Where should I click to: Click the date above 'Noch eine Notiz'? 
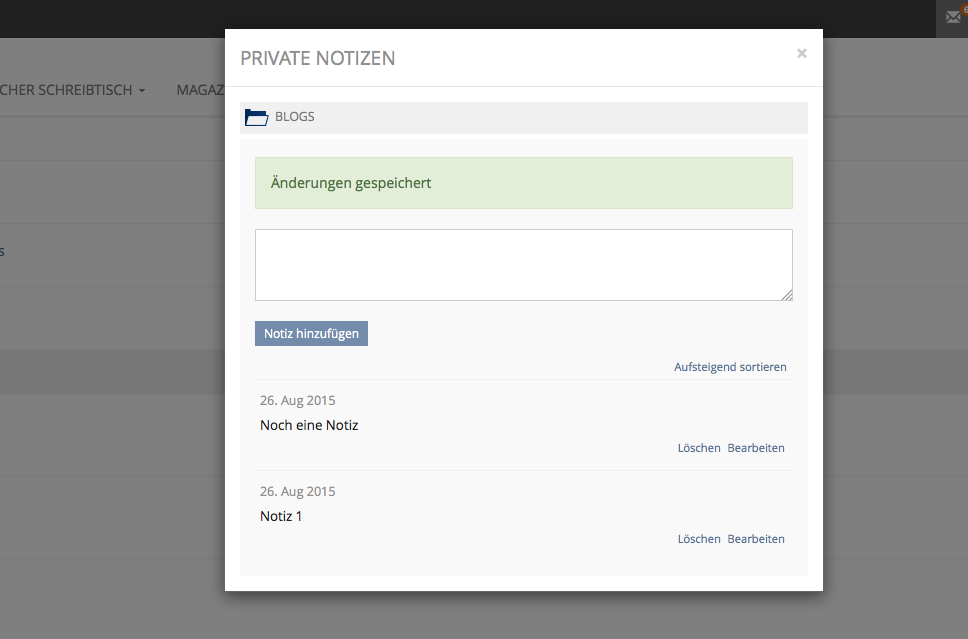click(298, 400)
